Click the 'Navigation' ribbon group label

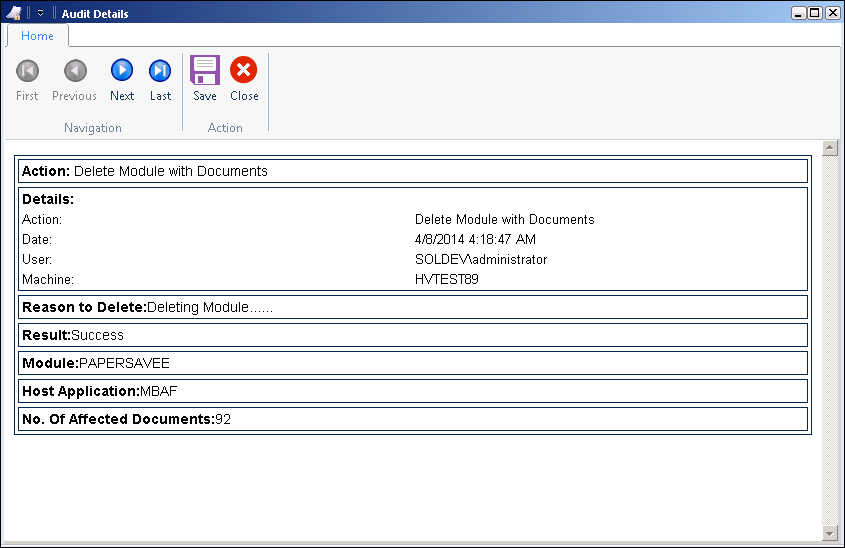coord(93,128)
